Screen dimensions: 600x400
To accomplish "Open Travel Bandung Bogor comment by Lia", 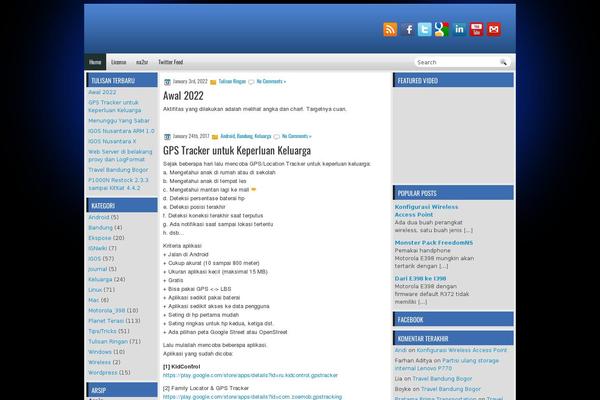I will click(x=442, y=379).
